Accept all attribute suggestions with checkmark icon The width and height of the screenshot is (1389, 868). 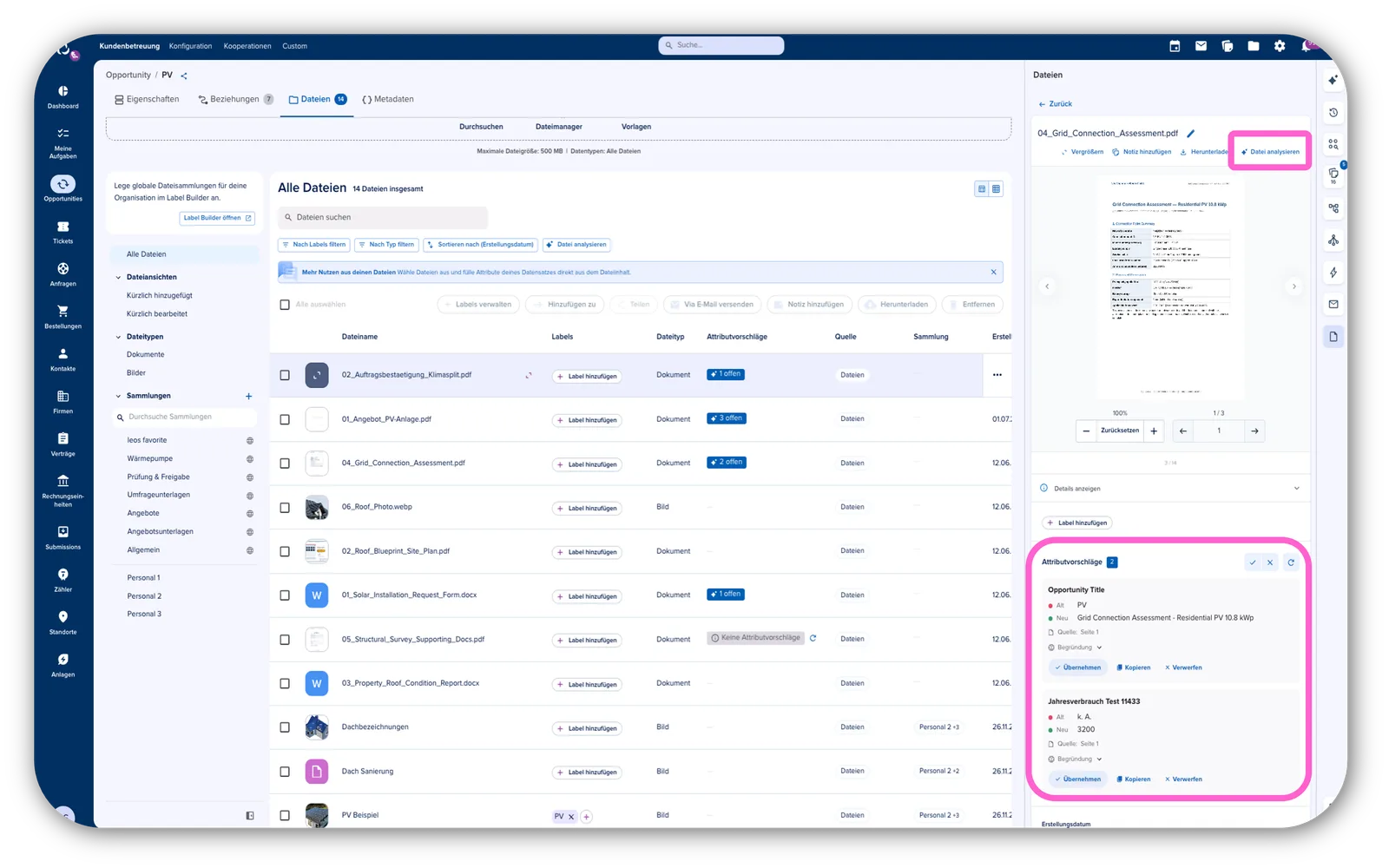[1253, 562]
